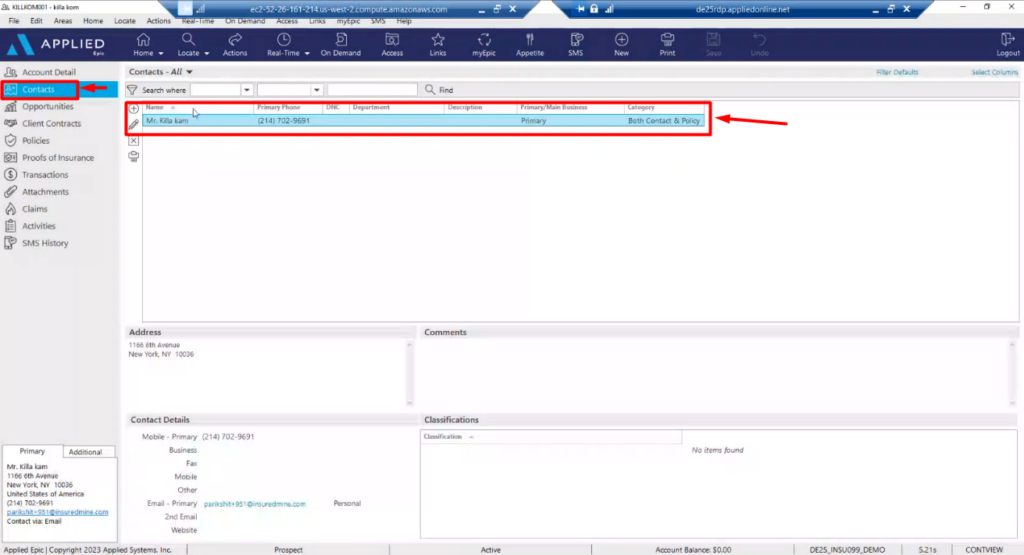
Task: Open Client Contracts in sidebar
Action: [51, 123]
